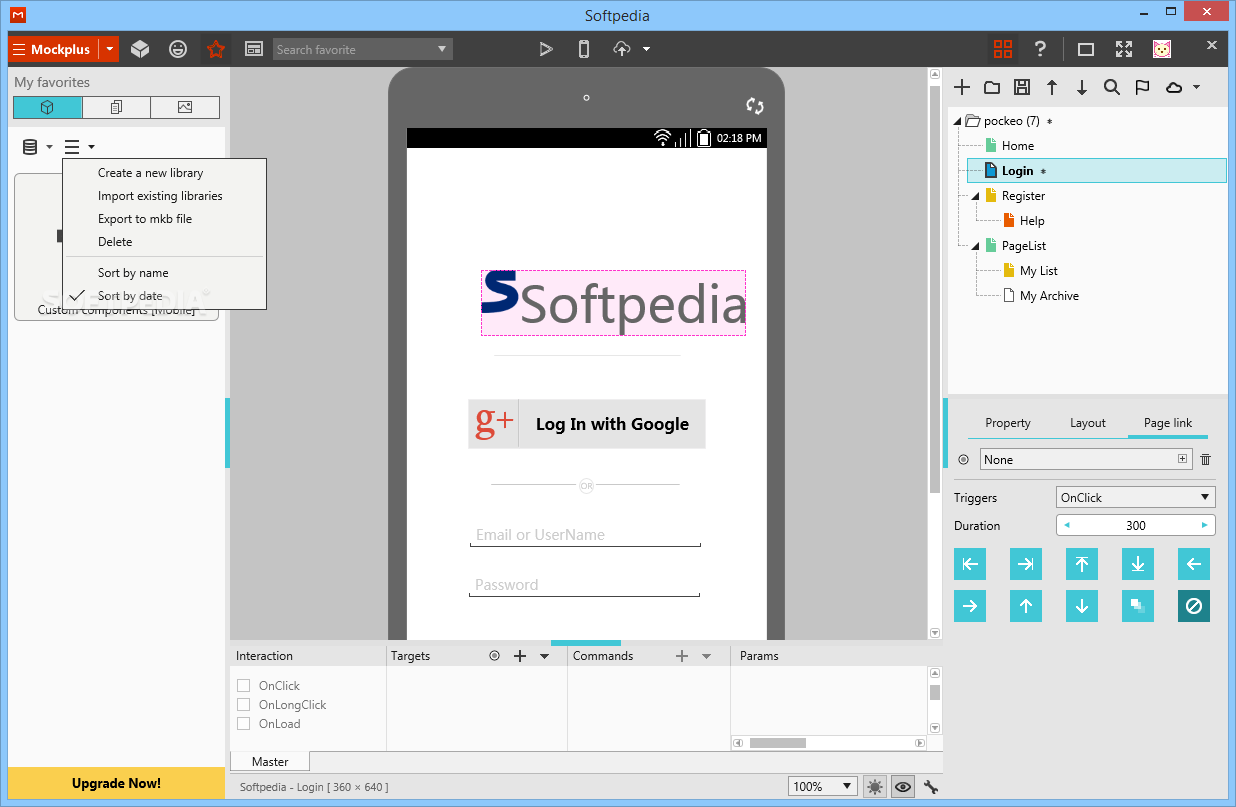Open the Master tab

[270, 762]
